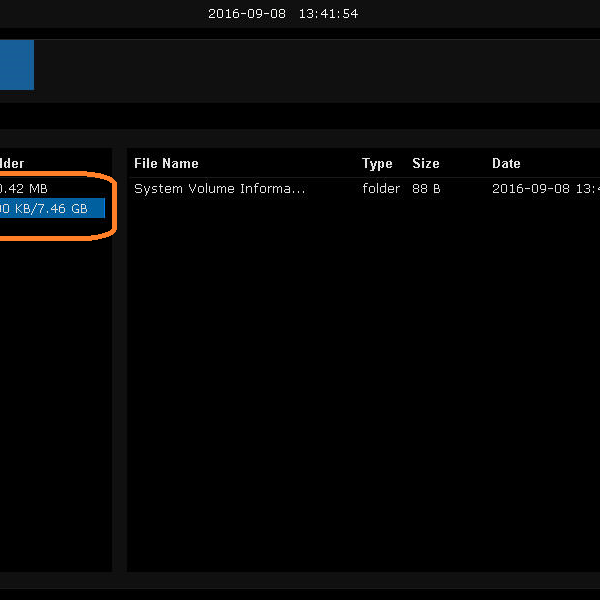Sort the file list by Type
Viewport: 600px width, 600px height.
[x=377, y=163]
